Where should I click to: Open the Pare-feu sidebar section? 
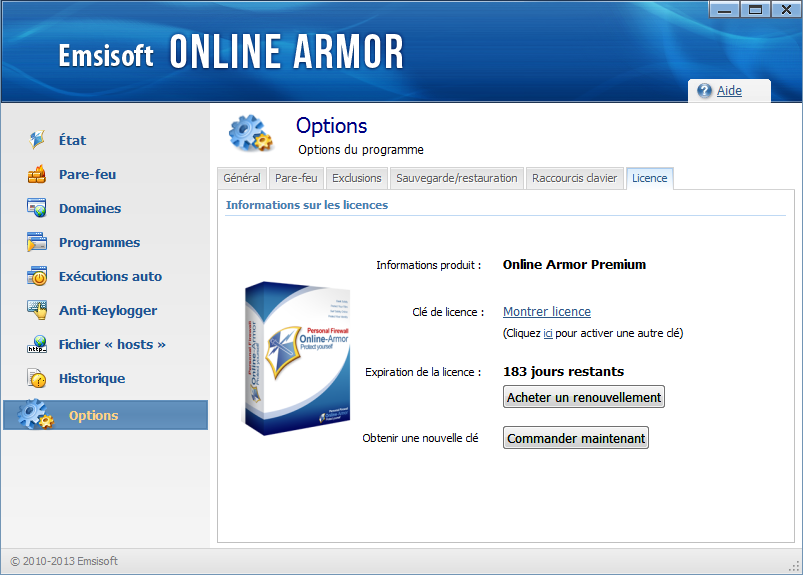[x=88, y=175]
